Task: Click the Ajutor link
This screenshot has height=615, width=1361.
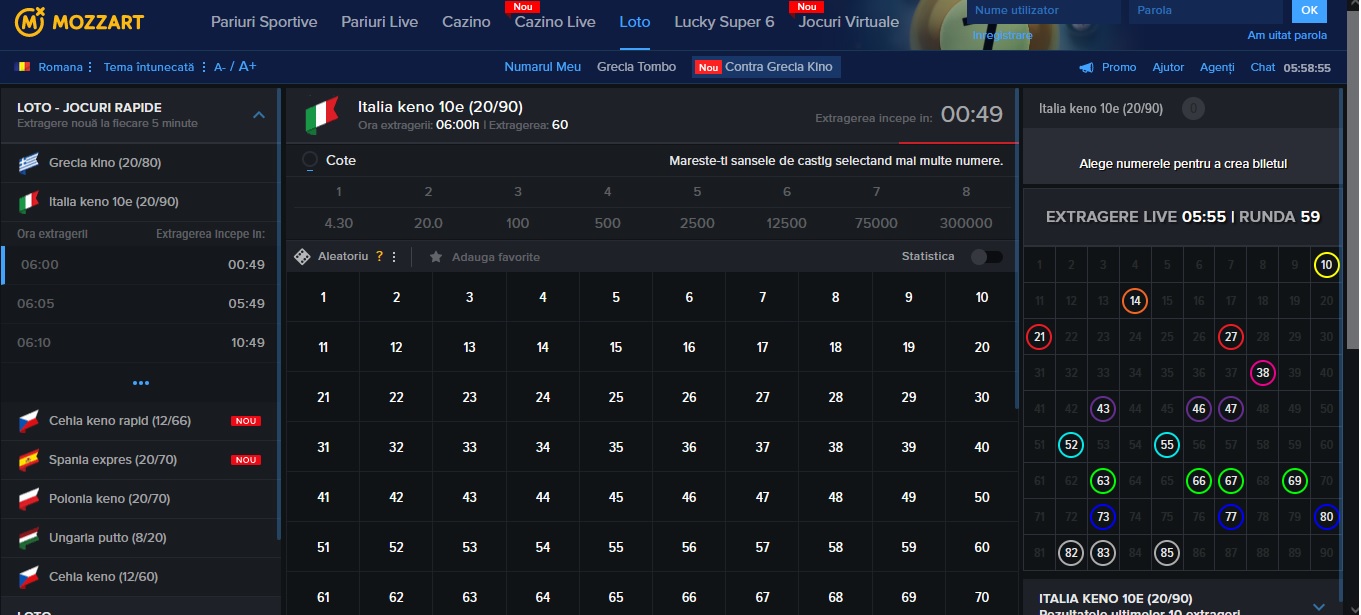Action: tap(1168, 67)
